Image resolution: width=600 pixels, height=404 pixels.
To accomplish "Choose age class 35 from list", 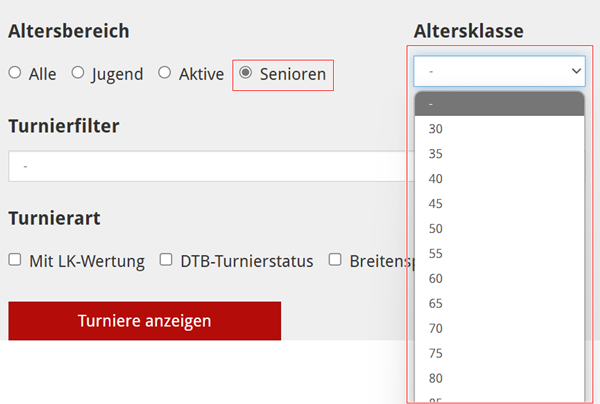I will [x=499, y=154].
